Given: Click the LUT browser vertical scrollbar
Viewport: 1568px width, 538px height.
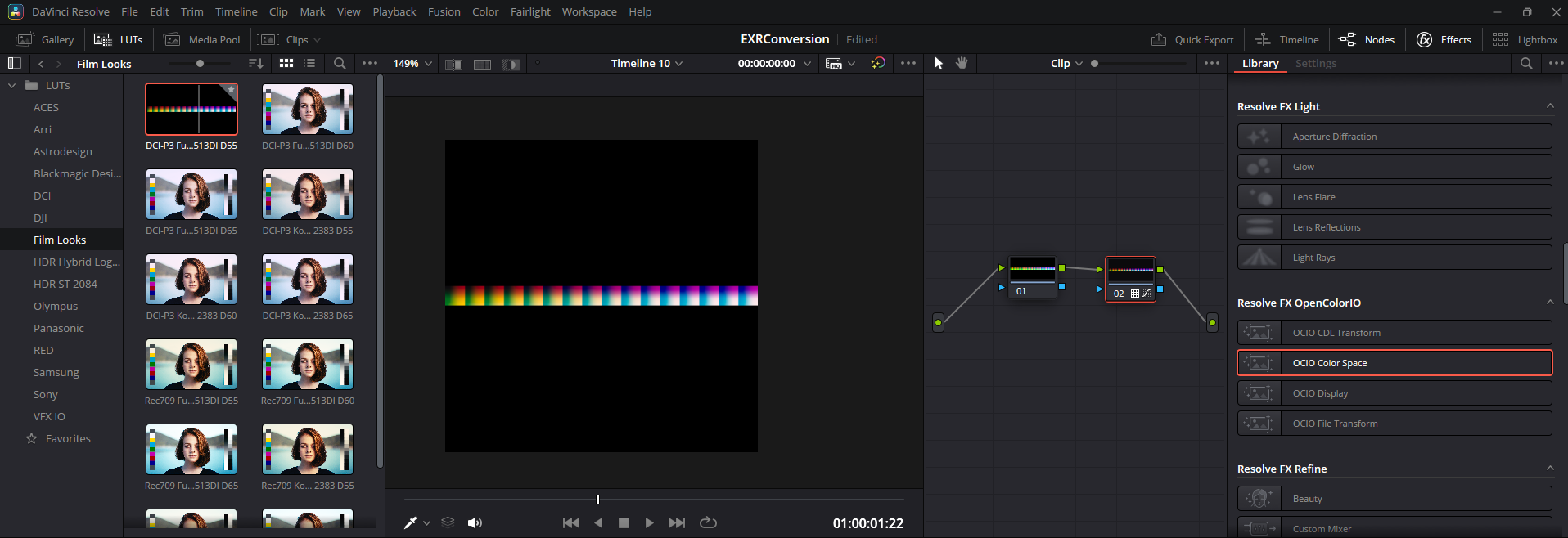Looking at the screenshot, I should pos(379,270).
